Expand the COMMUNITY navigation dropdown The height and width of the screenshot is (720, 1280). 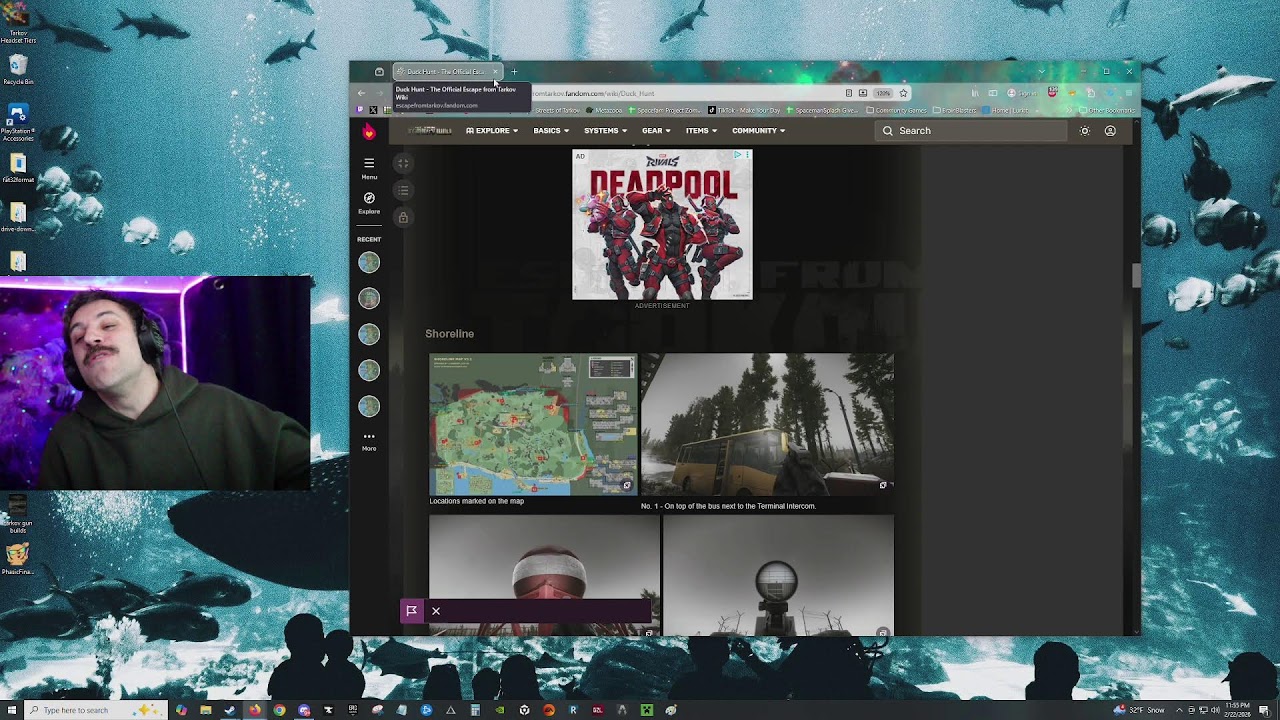coord(758,131)
